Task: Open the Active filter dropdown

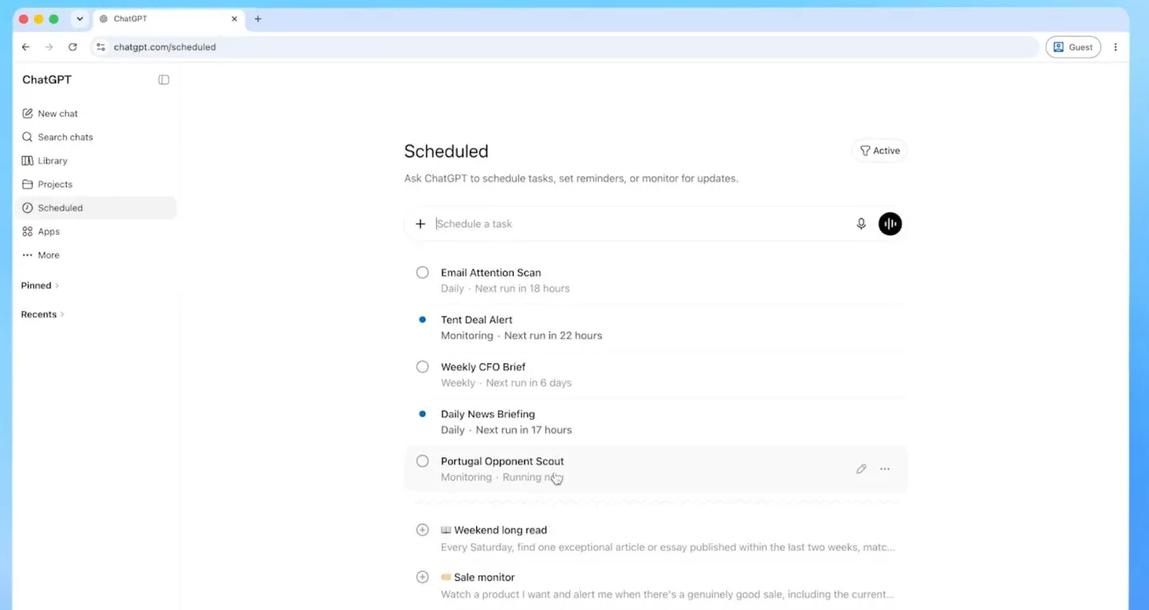Action: (x=879, y=150)
